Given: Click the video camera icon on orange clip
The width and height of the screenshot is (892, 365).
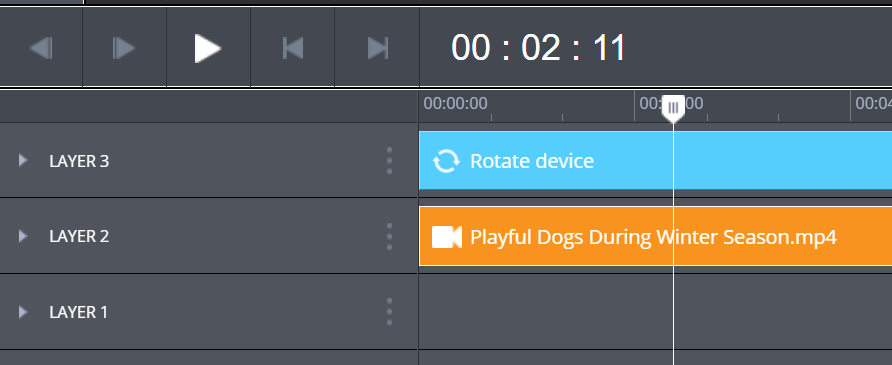Looking at the screenshot, I should (447, 237).
